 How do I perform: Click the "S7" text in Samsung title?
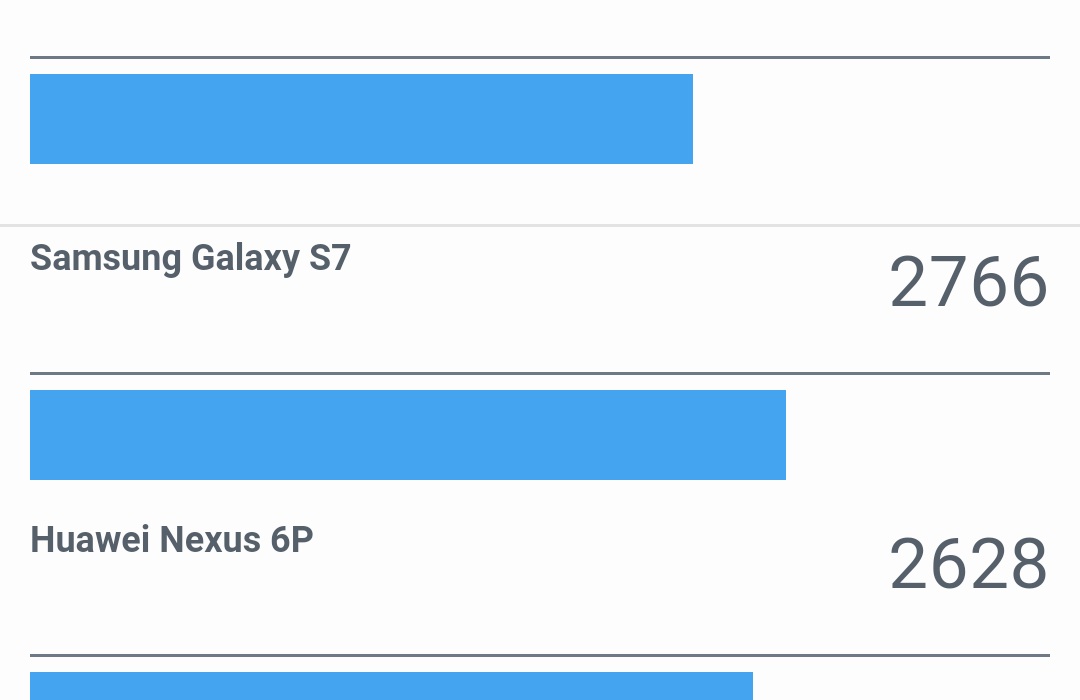click(330, 258)
